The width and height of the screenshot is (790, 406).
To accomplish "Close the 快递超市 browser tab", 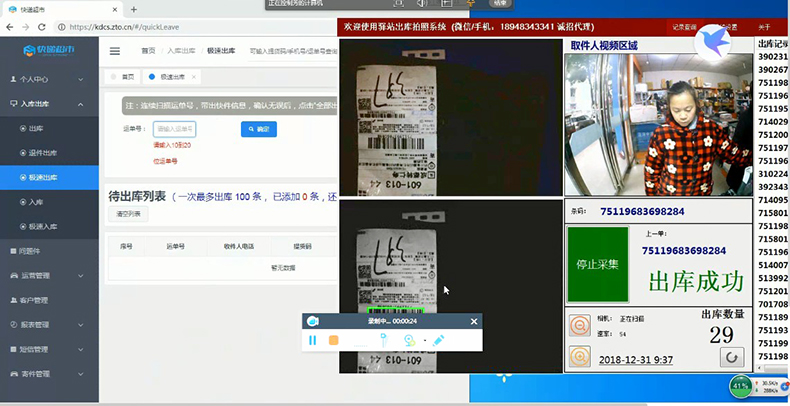I will point(115,10).
